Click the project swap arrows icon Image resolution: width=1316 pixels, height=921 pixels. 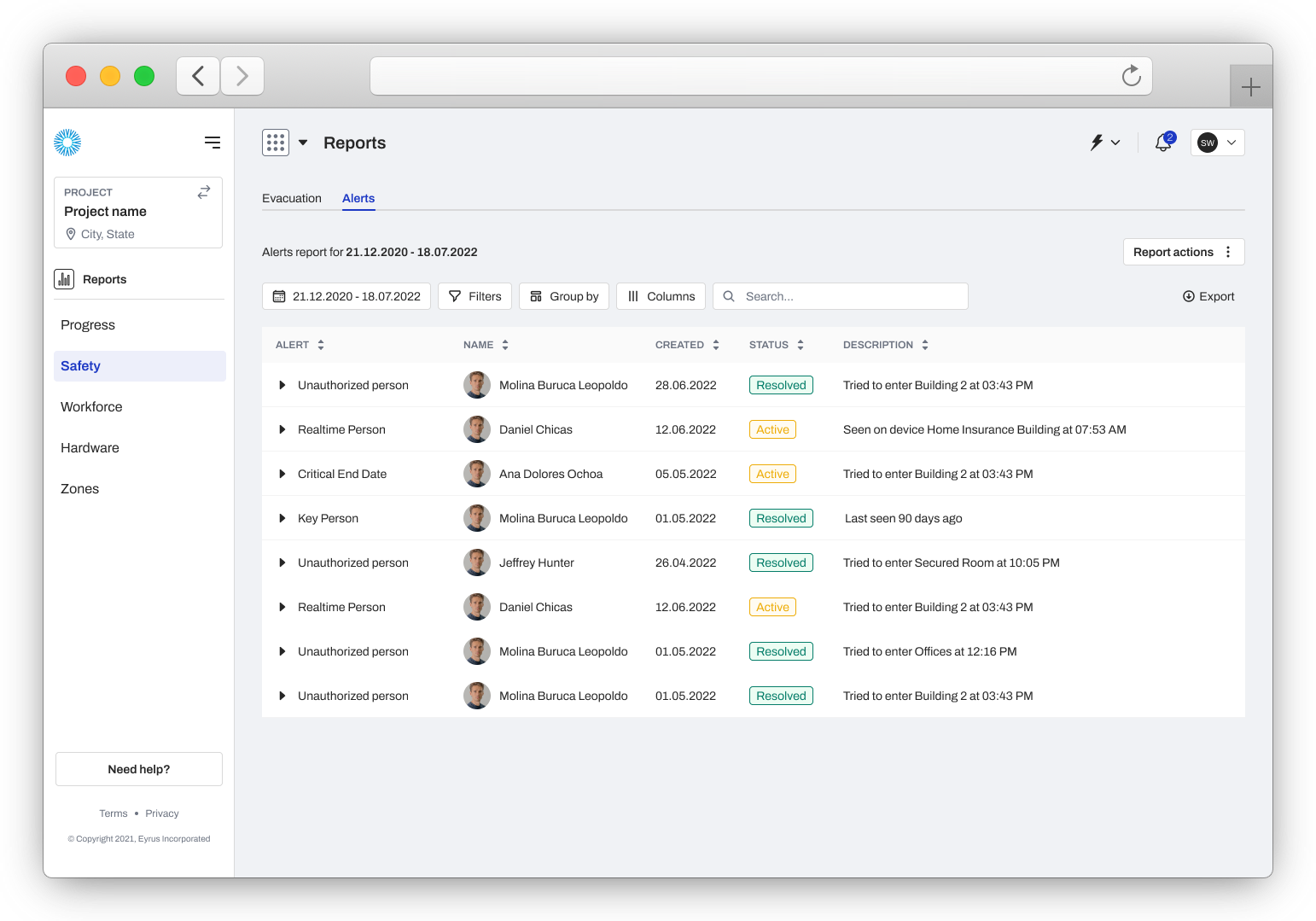point(203,192)
